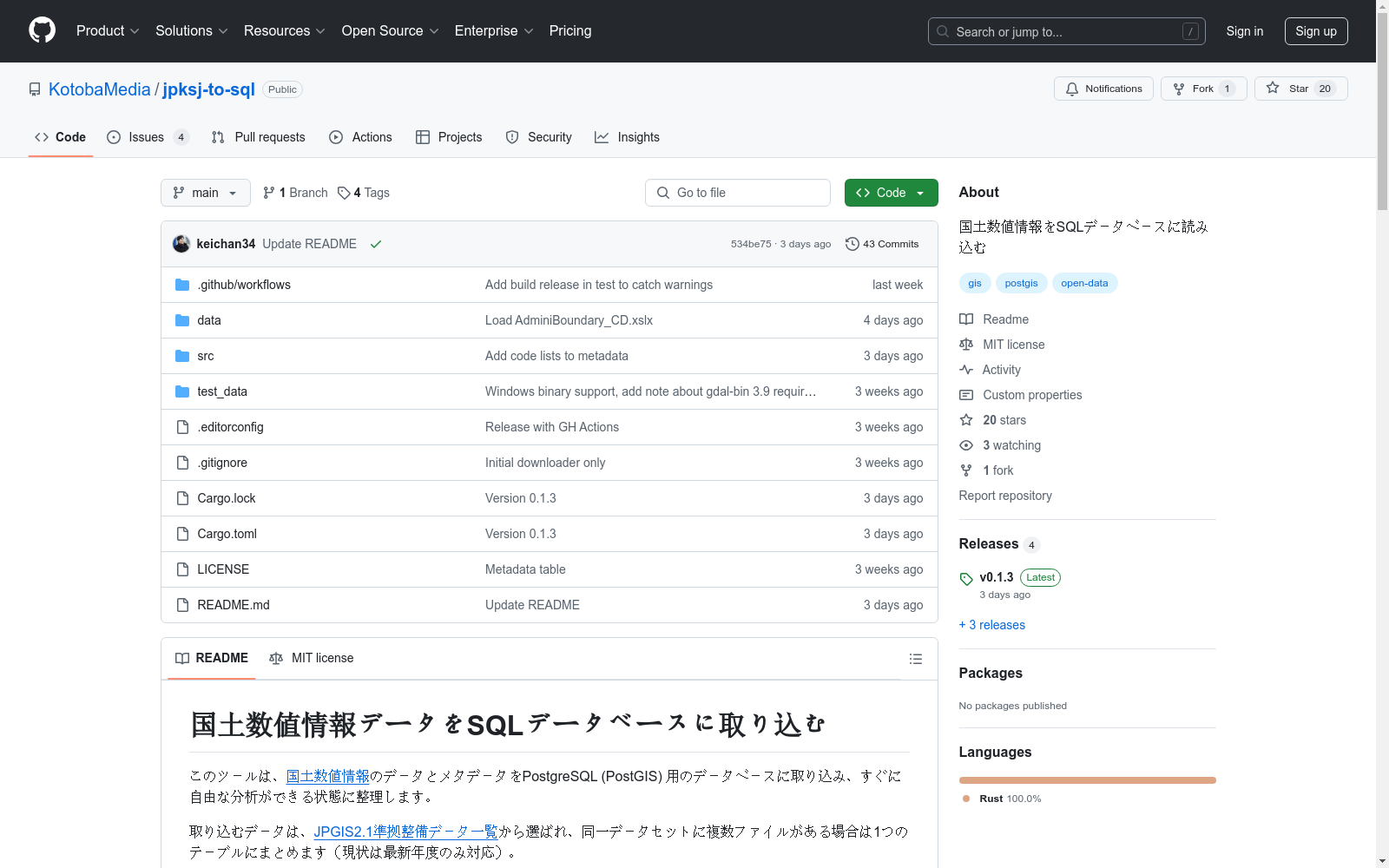Open the 4 Tags link
Viewport: 1389px width, 868px height.
coord(364,193)
